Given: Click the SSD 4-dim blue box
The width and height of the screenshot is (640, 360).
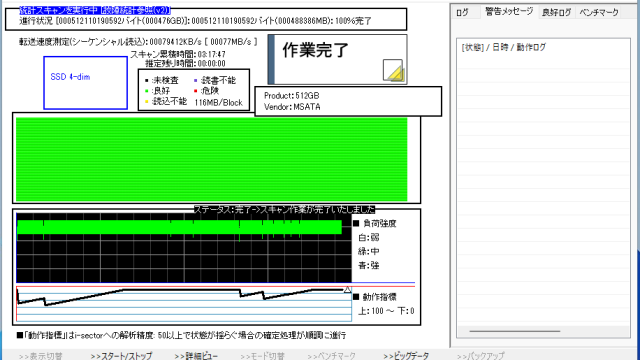Looking at the screenshot, I should pyautogui.click(x=85, y=83).
